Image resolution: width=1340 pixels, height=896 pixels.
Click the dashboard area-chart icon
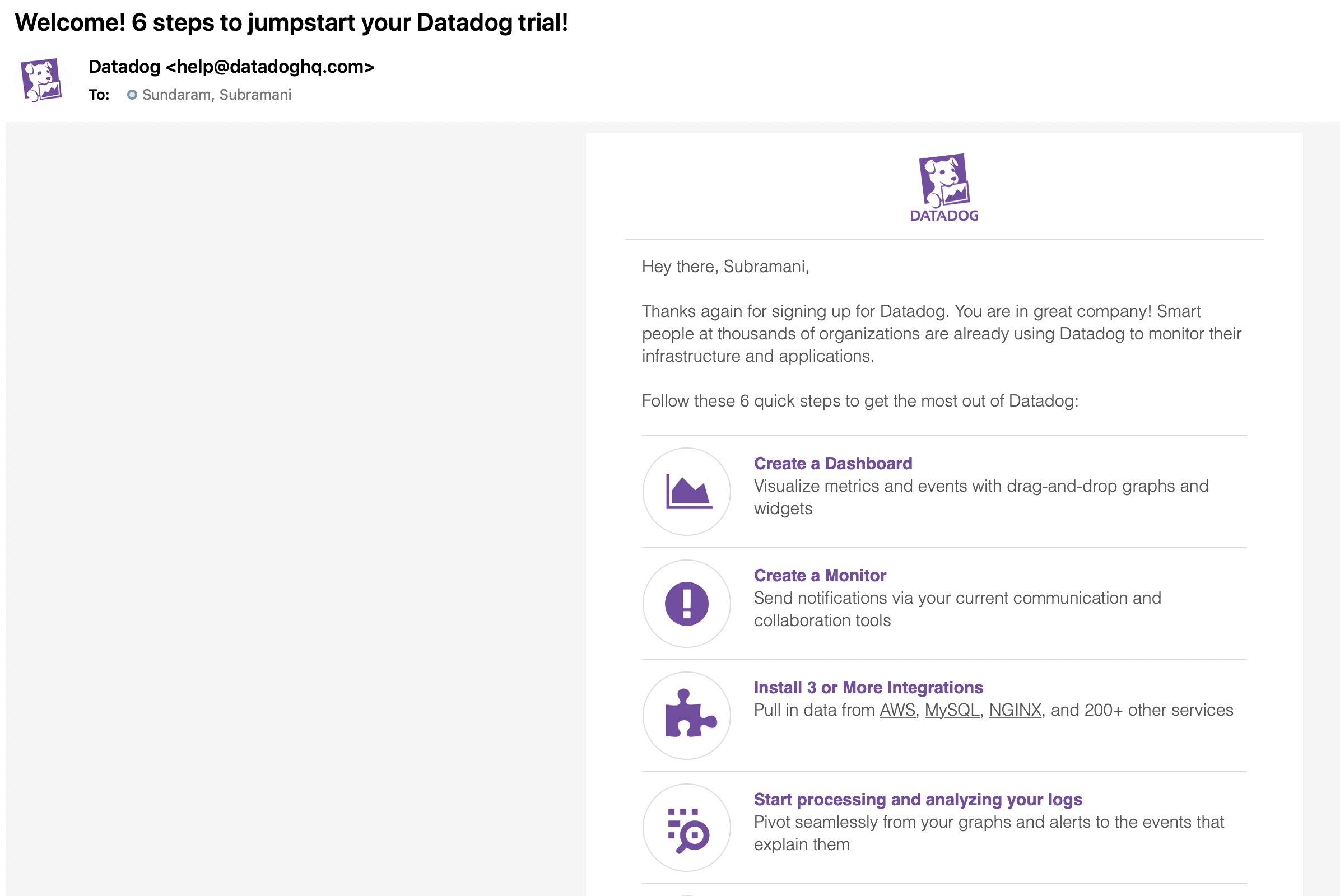(x=688, y=491)
